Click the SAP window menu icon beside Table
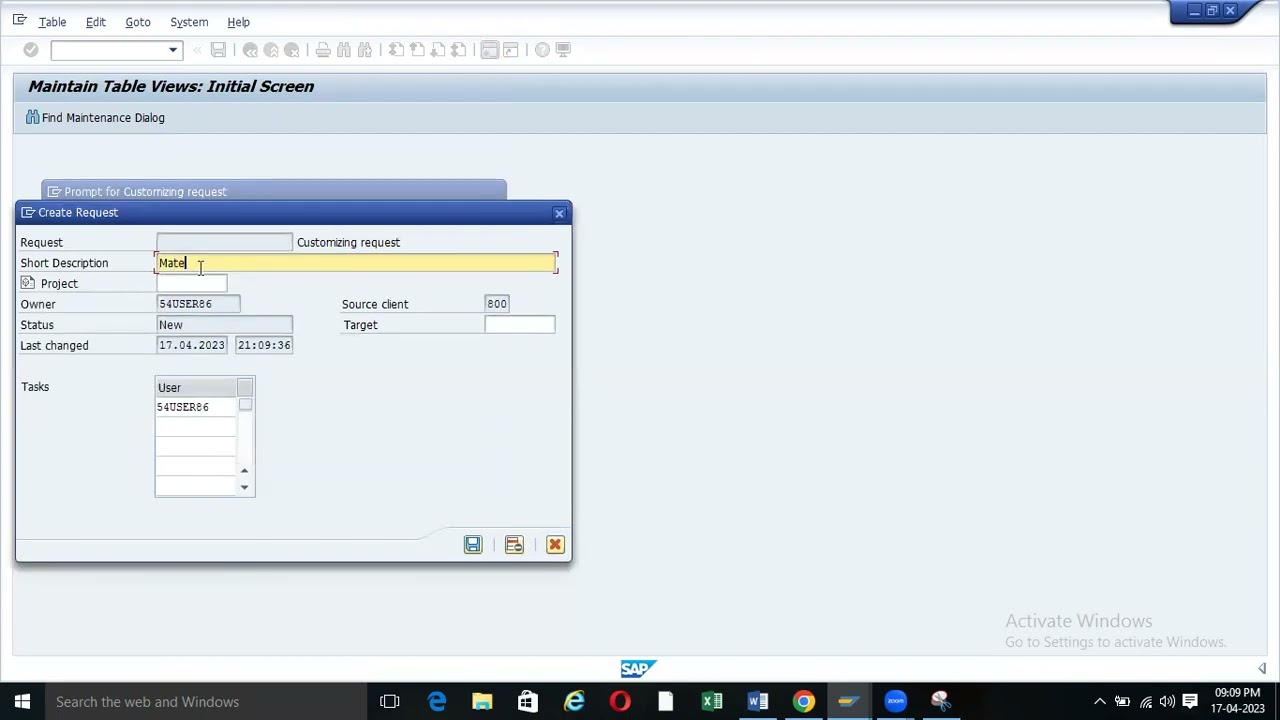The image size is (1280, 720). click(x=19, y=21)
